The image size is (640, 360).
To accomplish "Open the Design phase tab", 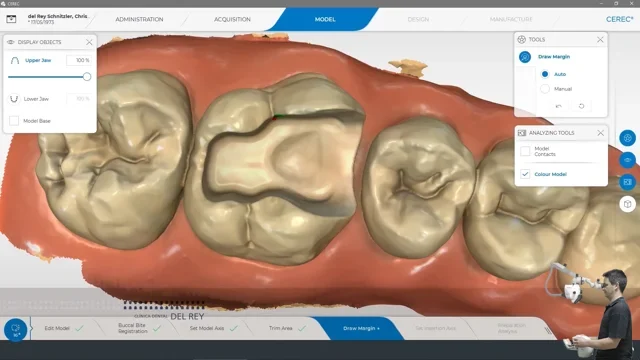I will coord(418,19).
